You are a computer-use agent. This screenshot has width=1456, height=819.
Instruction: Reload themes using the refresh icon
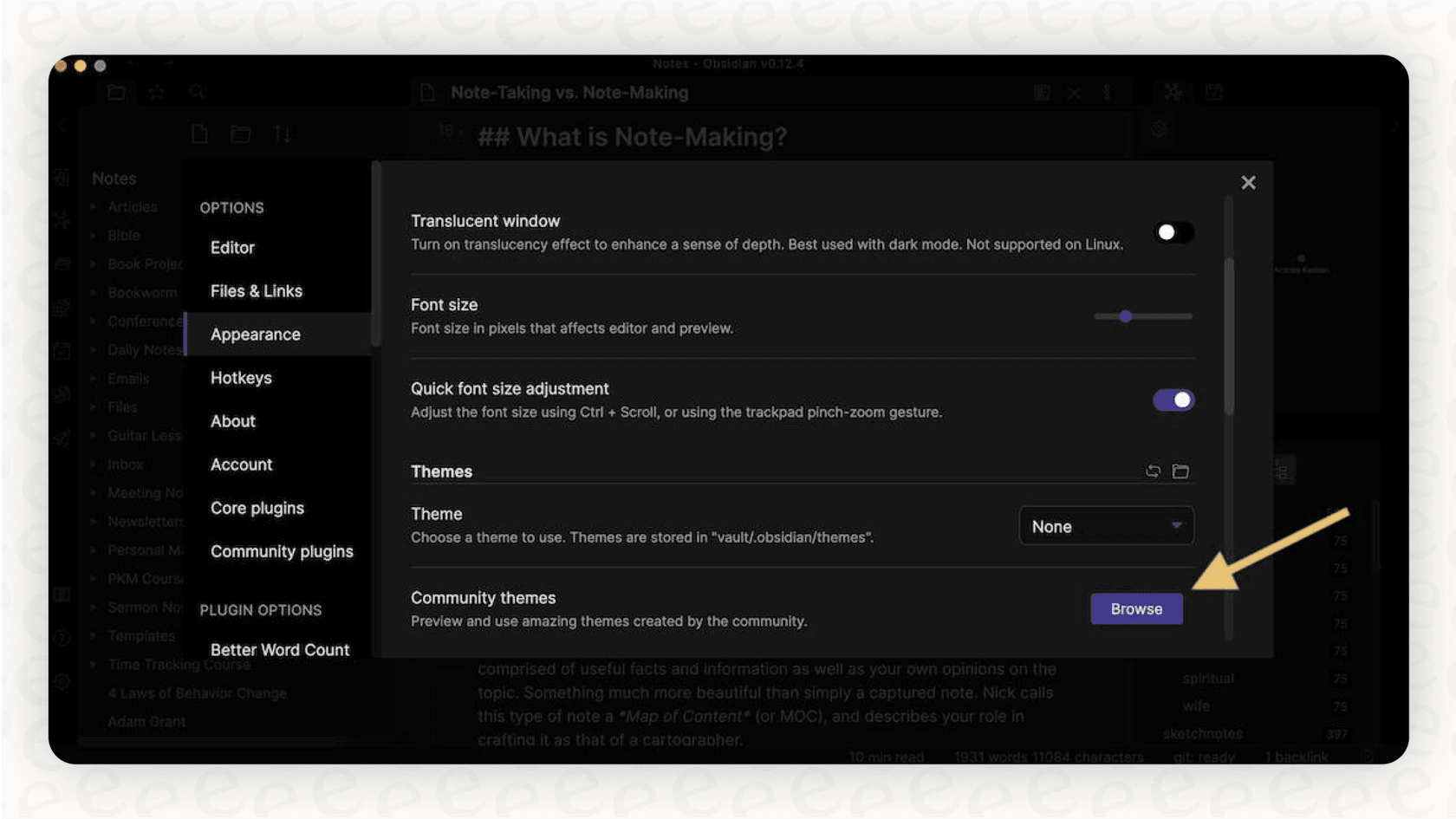[x=1153, y=471]
